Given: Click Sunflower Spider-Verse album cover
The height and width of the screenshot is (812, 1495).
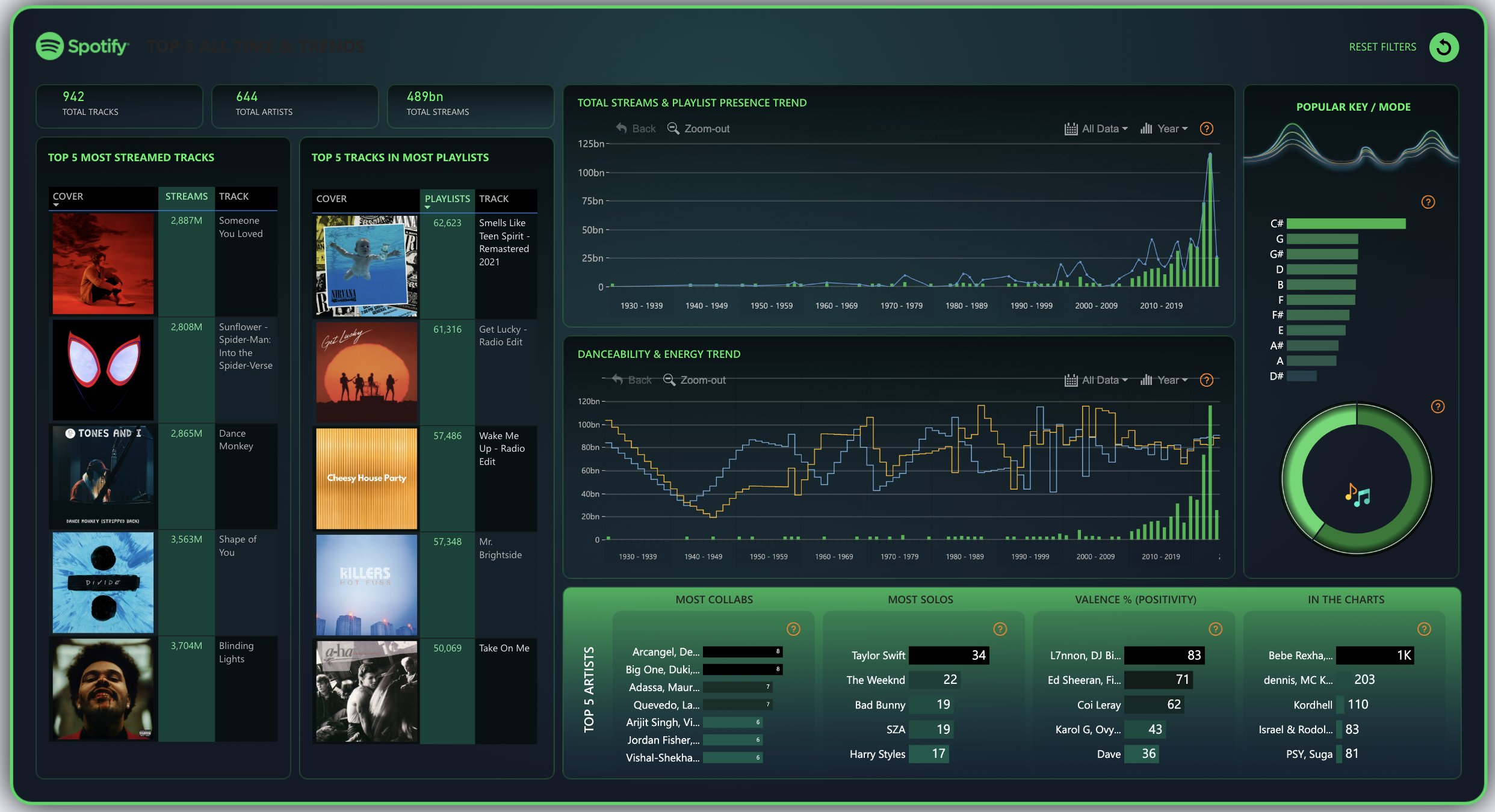Looking at the screenshot, I should (103, 369).
